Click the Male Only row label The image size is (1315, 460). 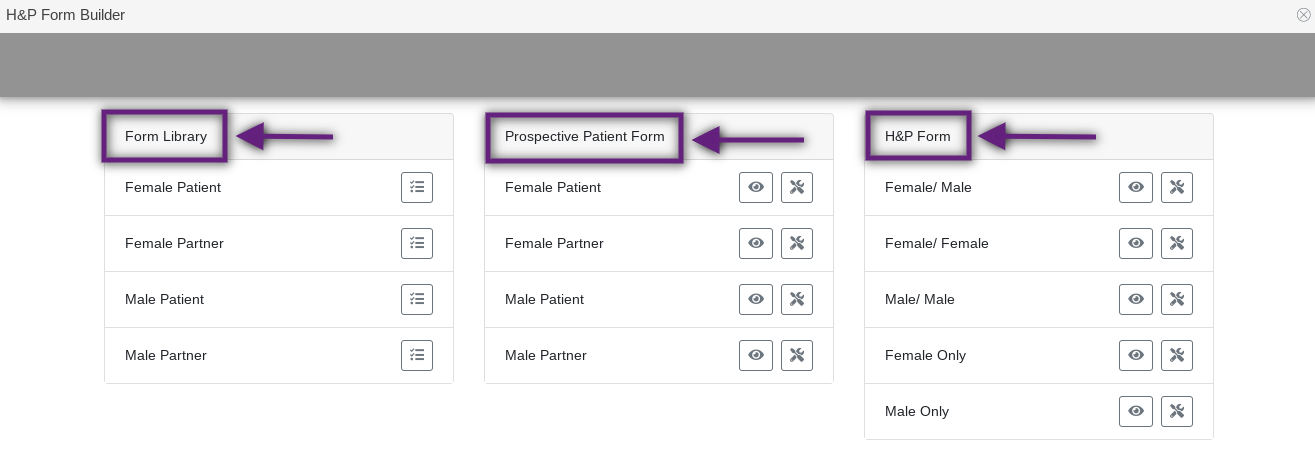click(917, 411)
